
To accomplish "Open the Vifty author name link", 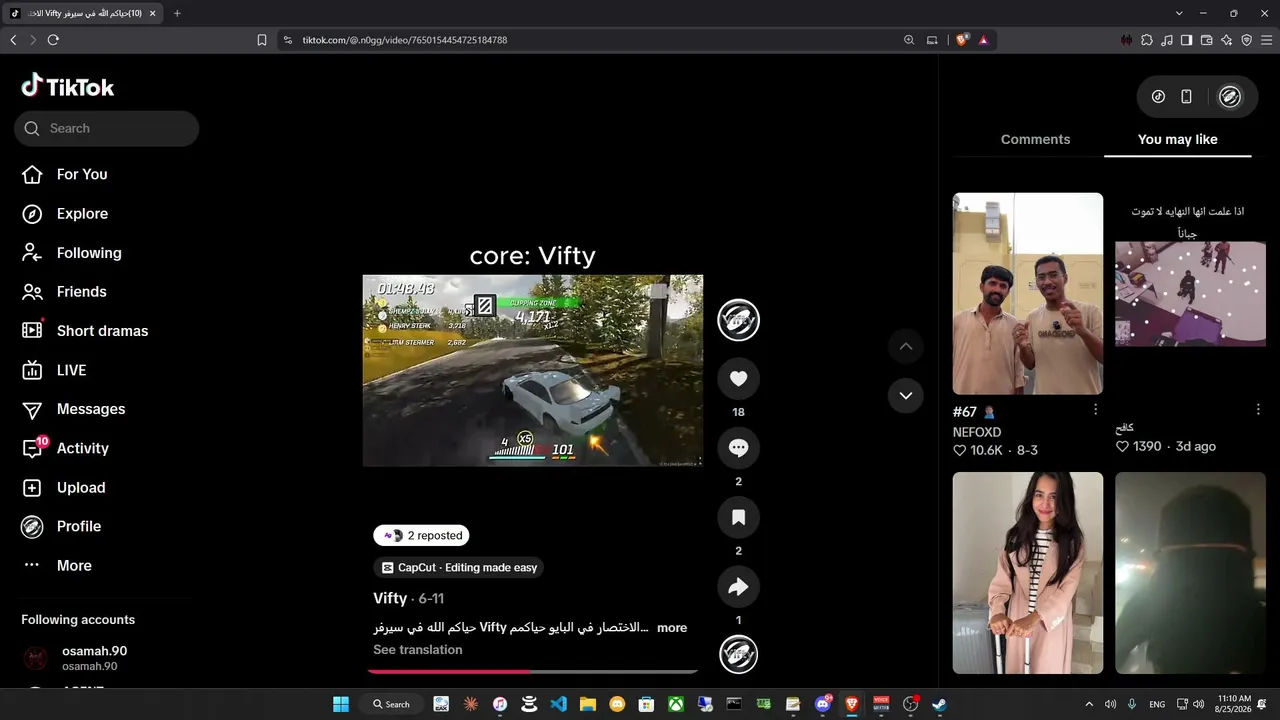I will 390,598.
